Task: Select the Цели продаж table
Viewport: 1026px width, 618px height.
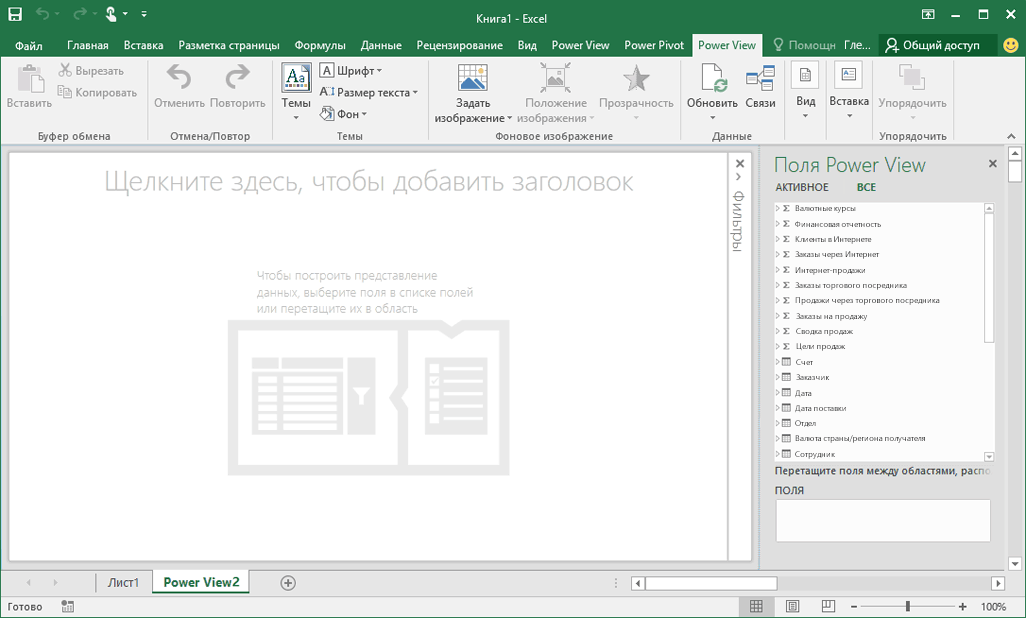Action: coord(820,346)
